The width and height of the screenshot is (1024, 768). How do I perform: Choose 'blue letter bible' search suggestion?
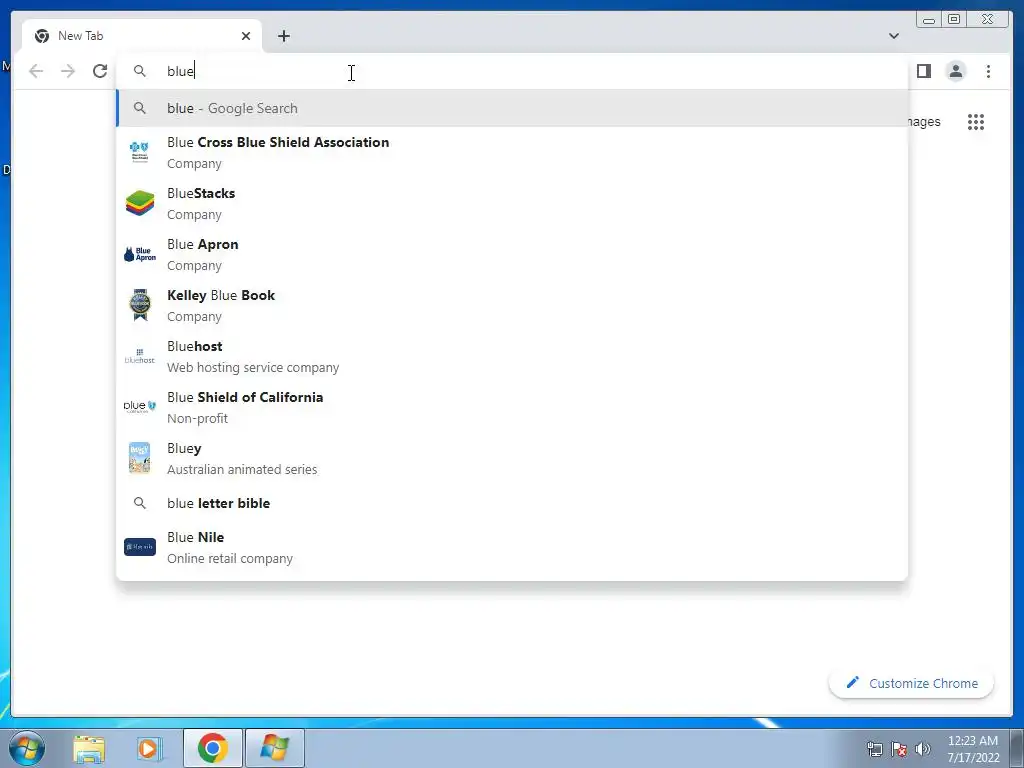click(x=512, y=503)
